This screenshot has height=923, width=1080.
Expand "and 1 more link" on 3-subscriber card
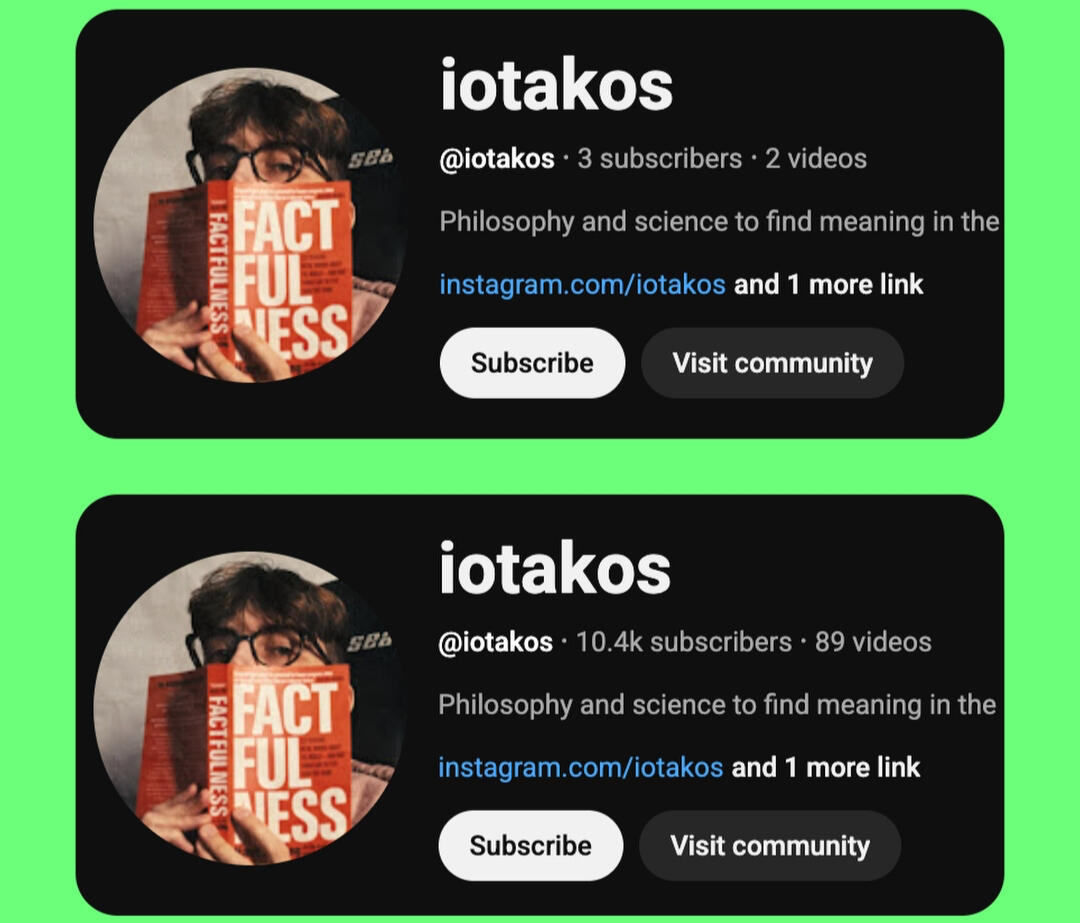click(828, 284)
